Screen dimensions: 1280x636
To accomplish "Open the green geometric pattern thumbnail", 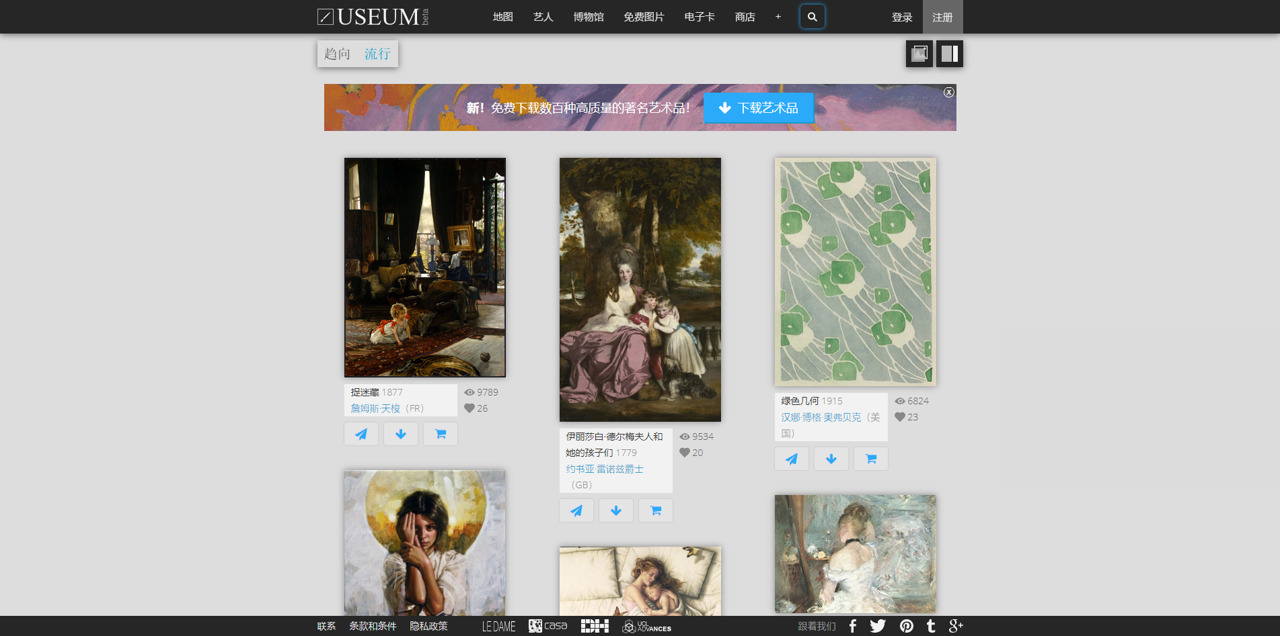I will [855, 272].
